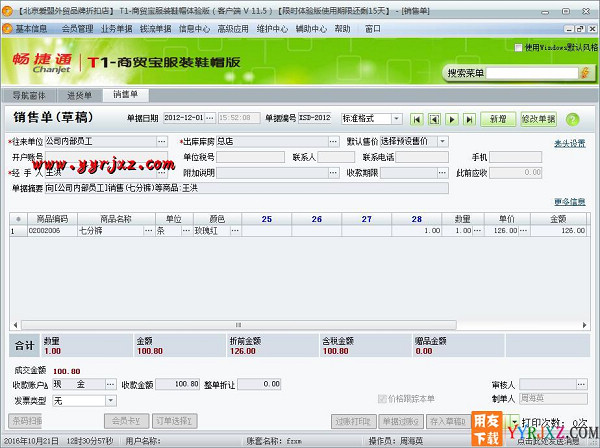600x448 pixels.
Task: Click the 订单选择 button
Action: pyautogui.click(x=174, y=421)
